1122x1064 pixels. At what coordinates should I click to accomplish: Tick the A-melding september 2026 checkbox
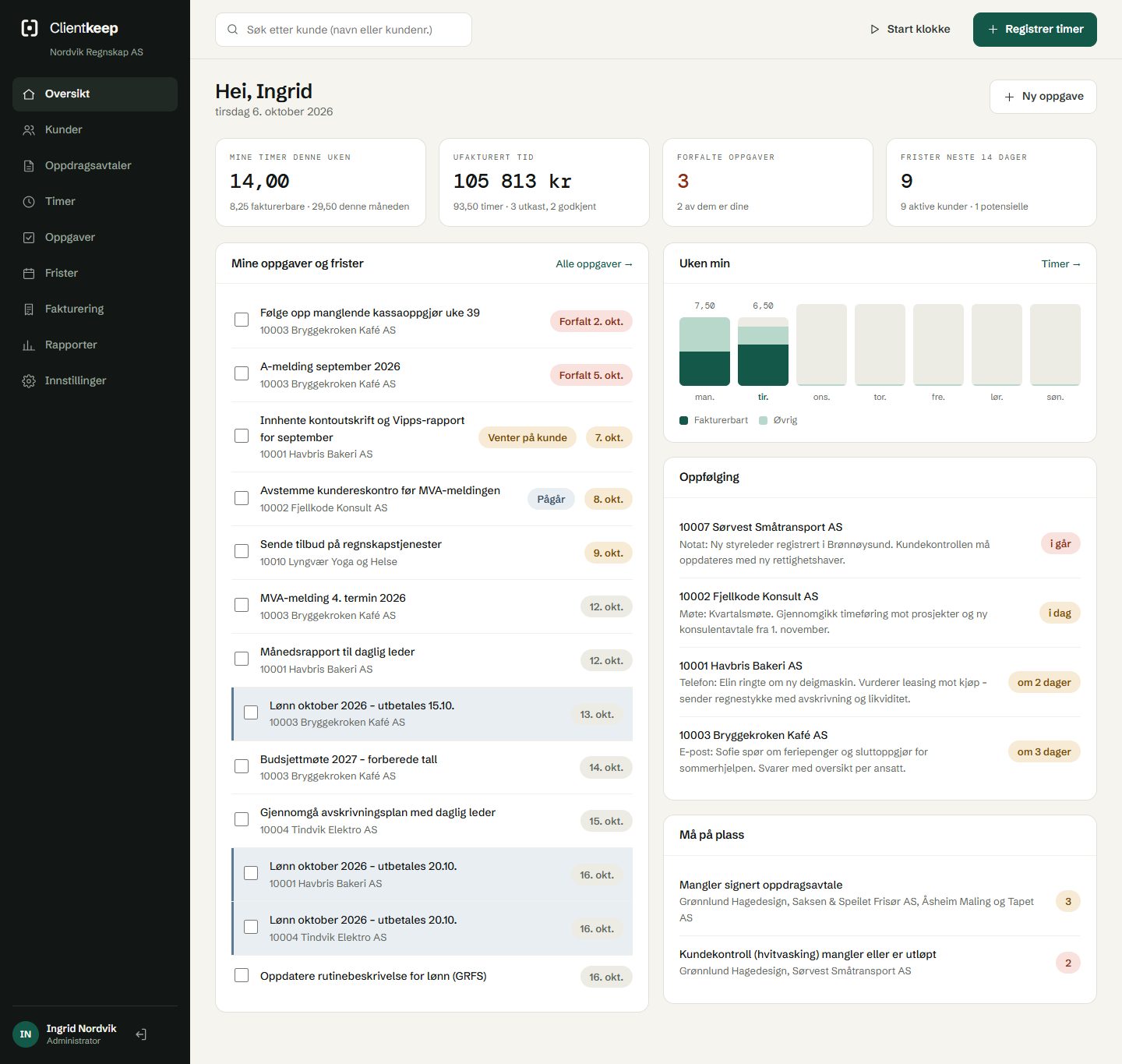(242, 373)
